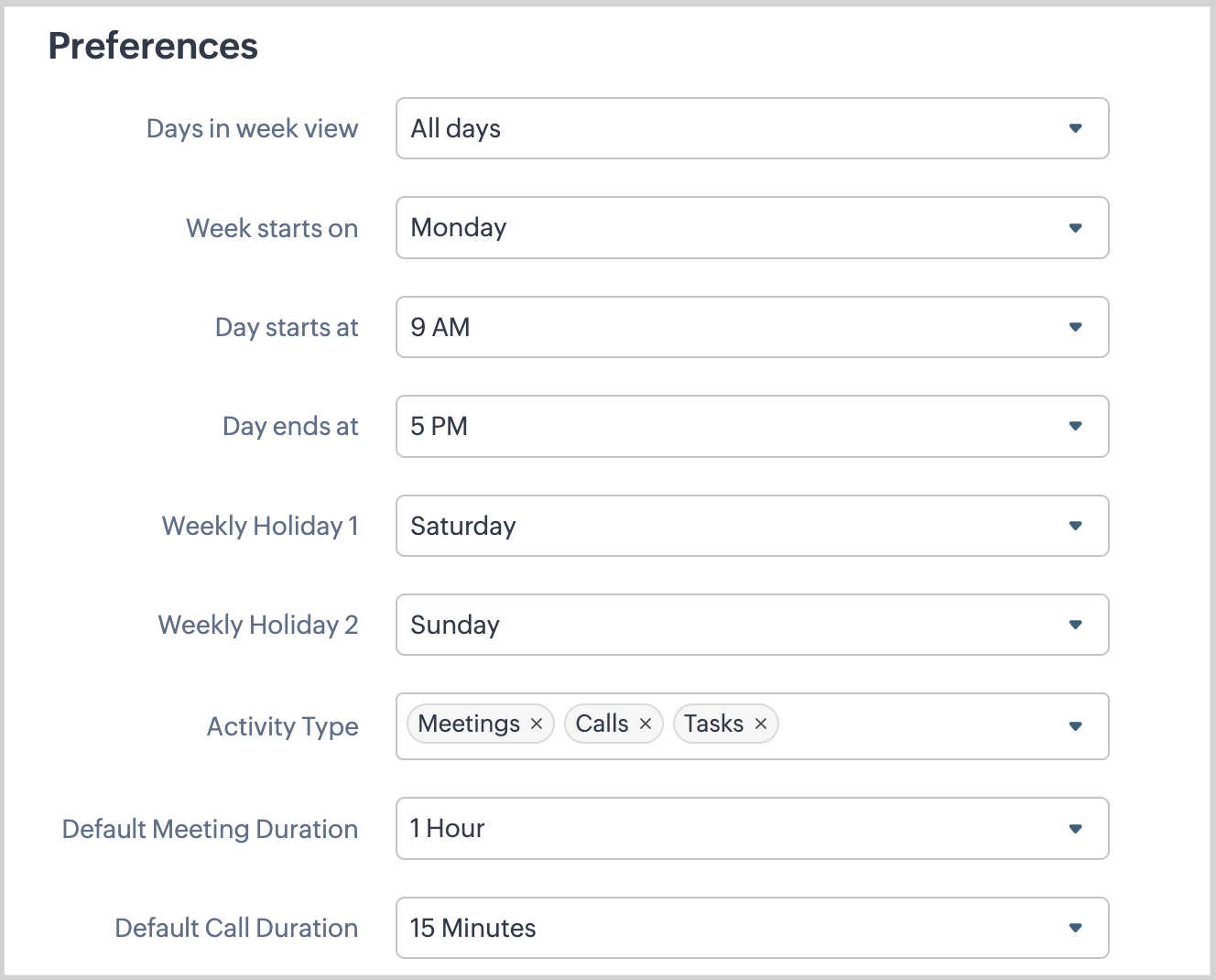Click the Tasks tag chip
The image size is (1216, 980).
[713, 724]
